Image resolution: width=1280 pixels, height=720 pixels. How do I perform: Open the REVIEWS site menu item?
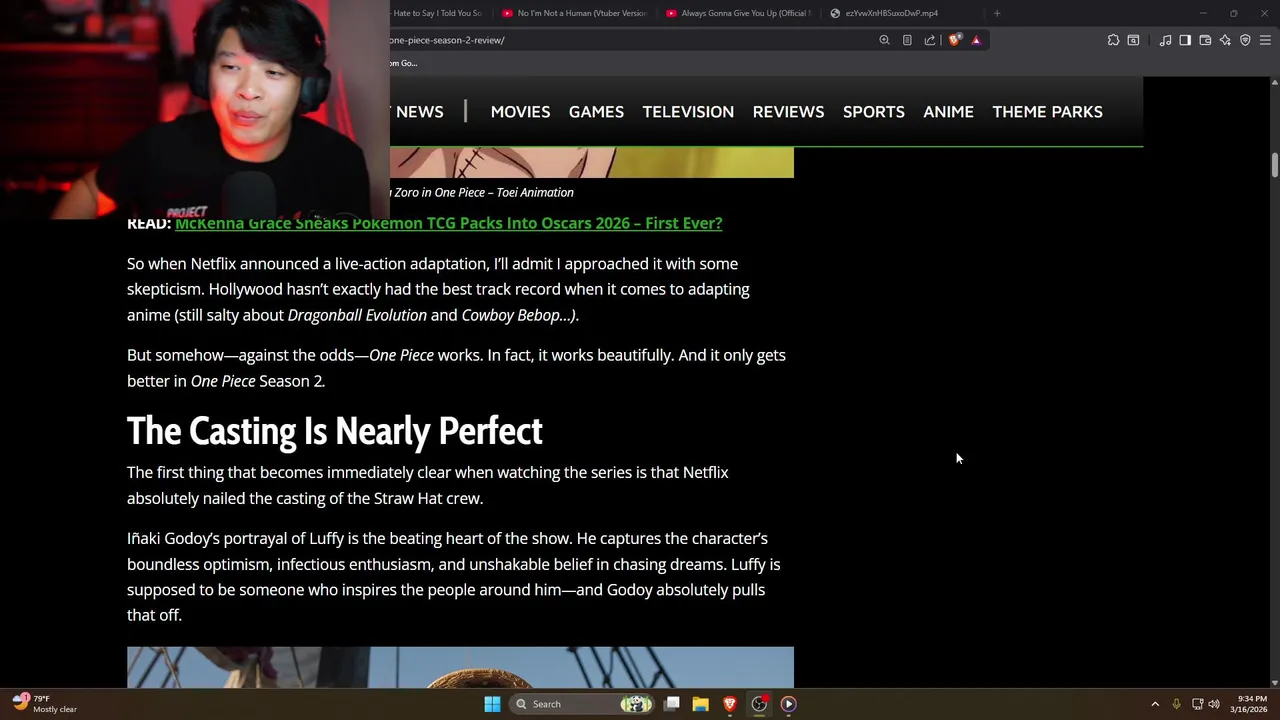click(788, 112)
